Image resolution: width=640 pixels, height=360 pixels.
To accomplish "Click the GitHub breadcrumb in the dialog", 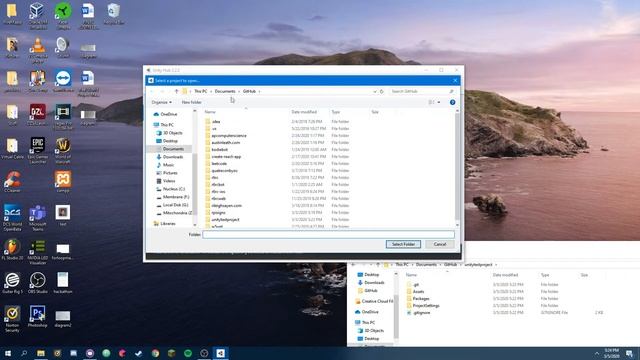I will pos(249,91).
